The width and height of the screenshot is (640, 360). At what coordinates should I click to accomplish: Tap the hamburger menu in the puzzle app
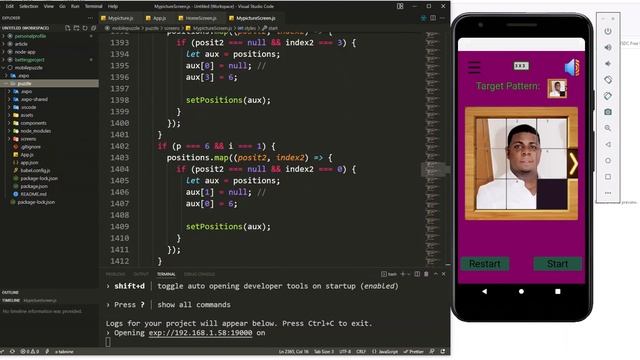click(474, 67)
